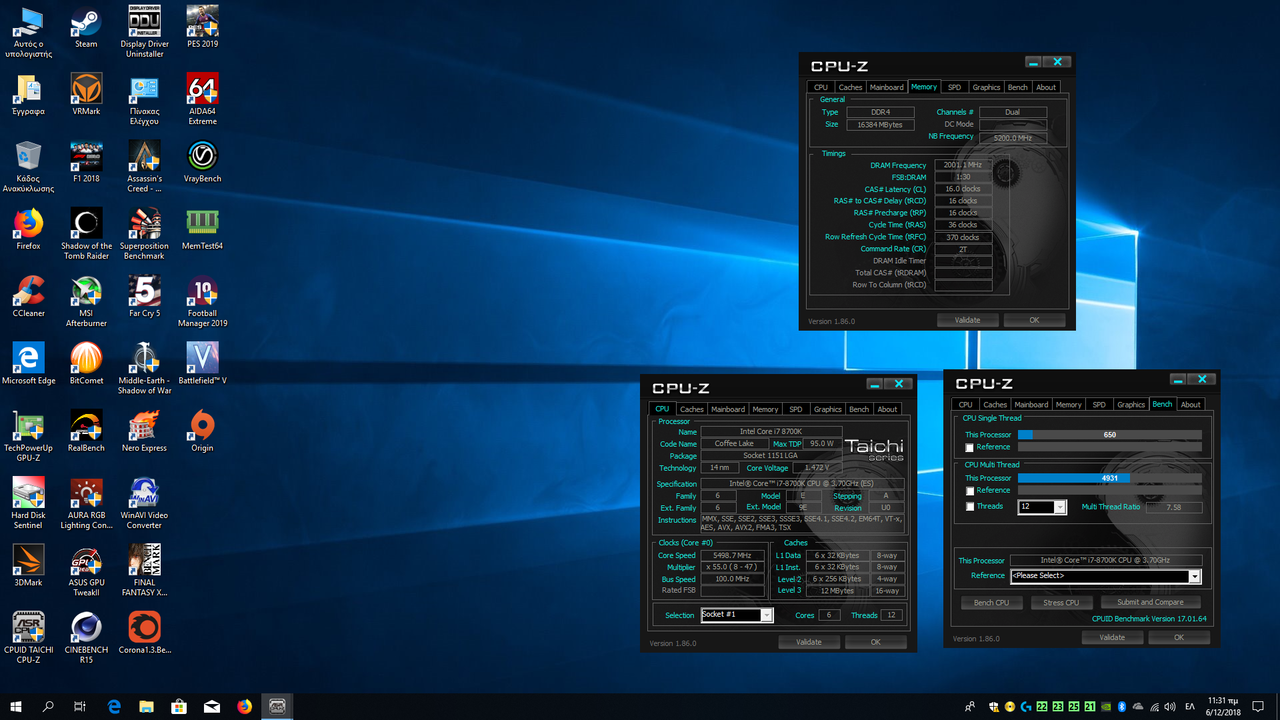
Task: Open AURA RGB Lighting Control icon
Action: 86,501
